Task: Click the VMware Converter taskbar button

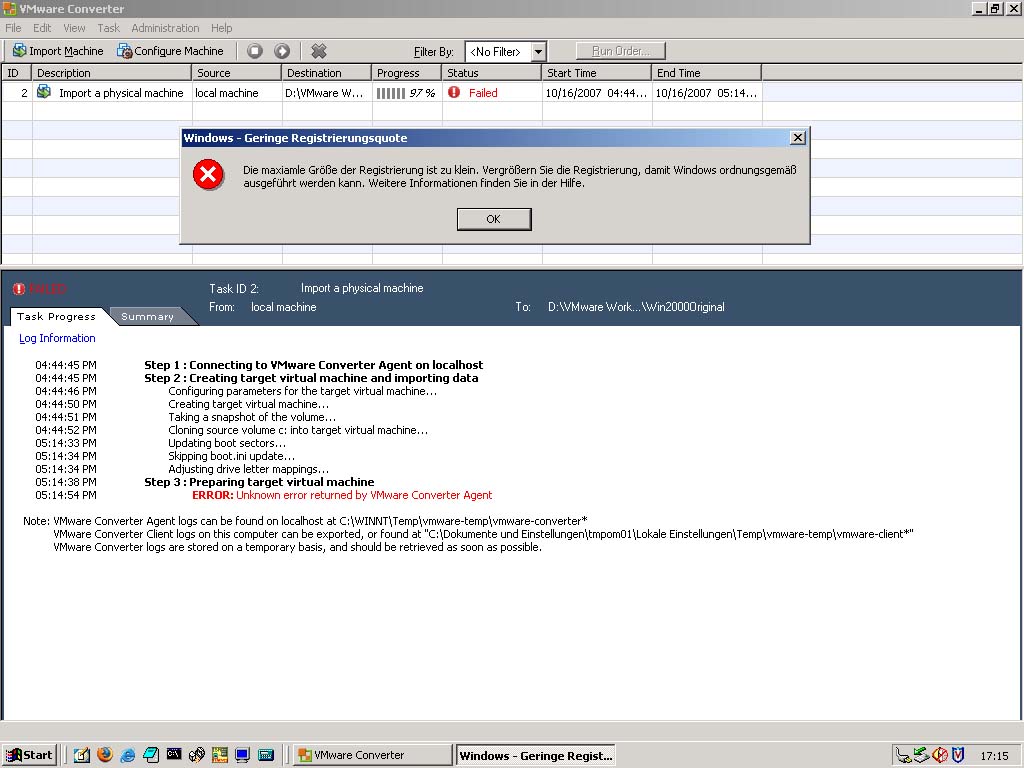Action: (372, 755)
